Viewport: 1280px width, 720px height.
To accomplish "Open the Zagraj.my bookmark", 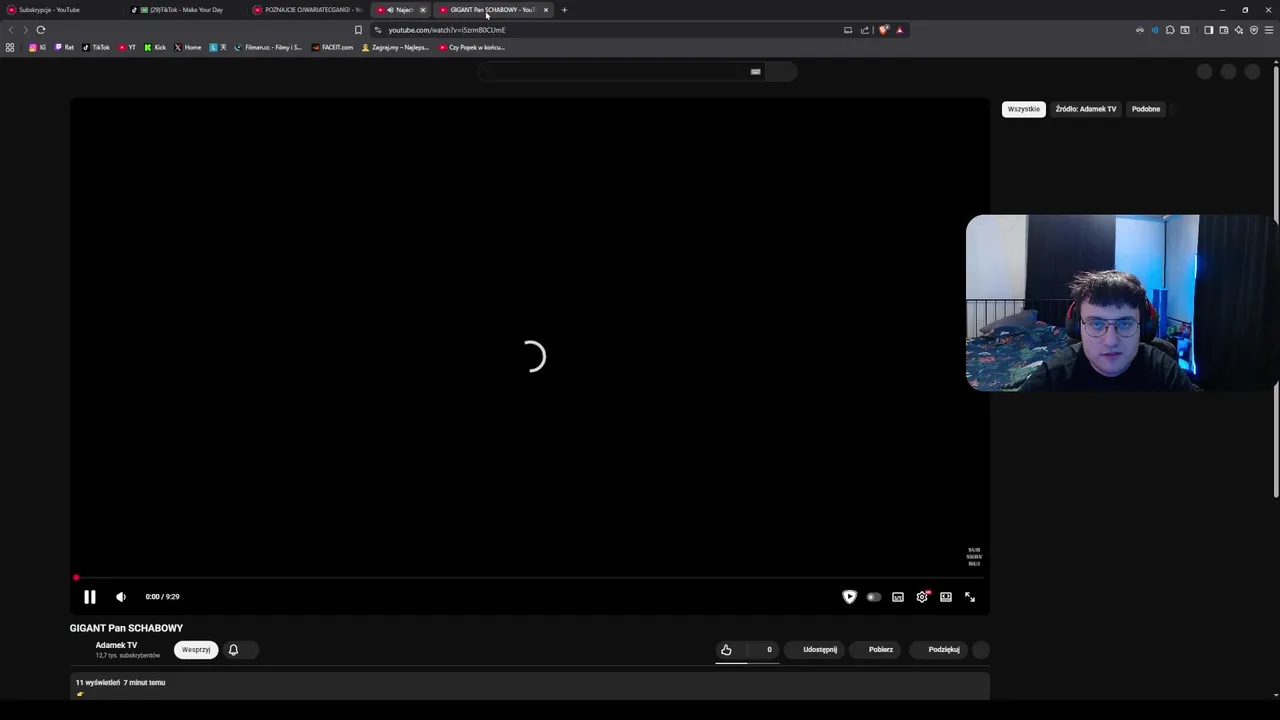I will tap(395, 47).
